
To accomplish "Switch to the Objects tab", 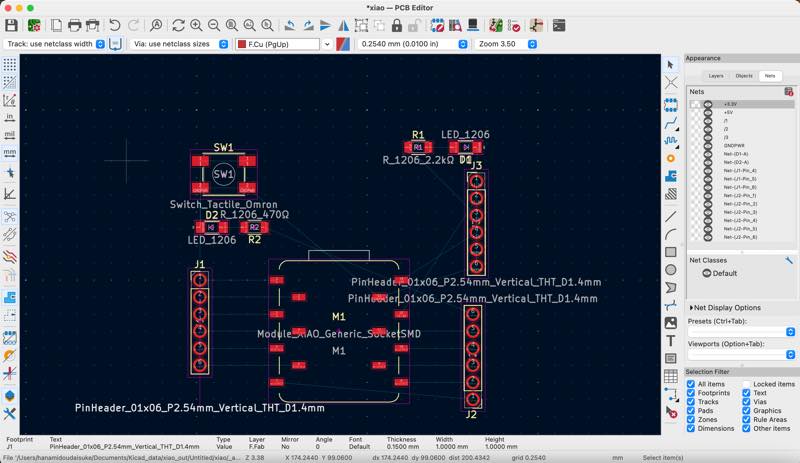I will point(744,76).
